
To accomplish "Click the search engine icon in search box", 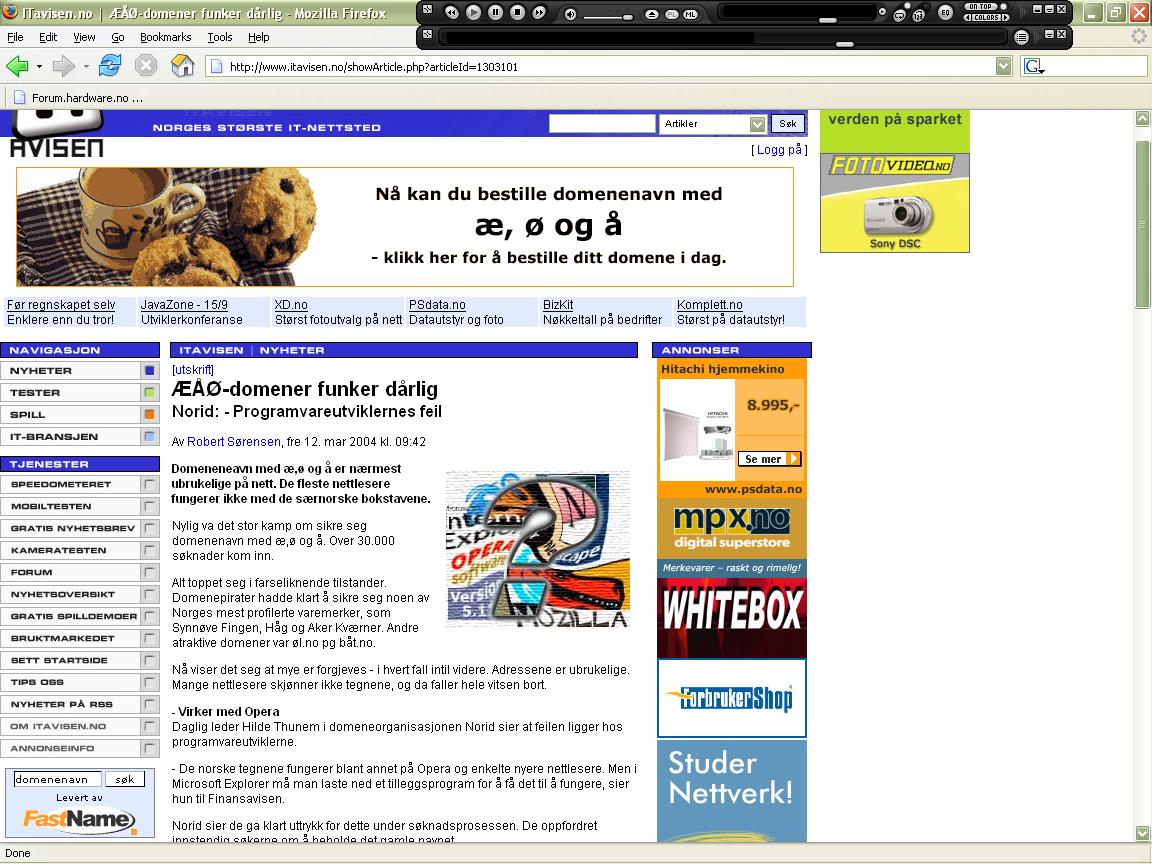I will 1034,66.
